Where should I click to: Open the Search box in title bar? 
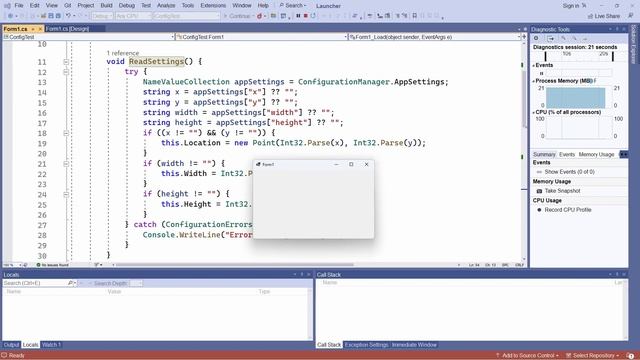(293, 6)
